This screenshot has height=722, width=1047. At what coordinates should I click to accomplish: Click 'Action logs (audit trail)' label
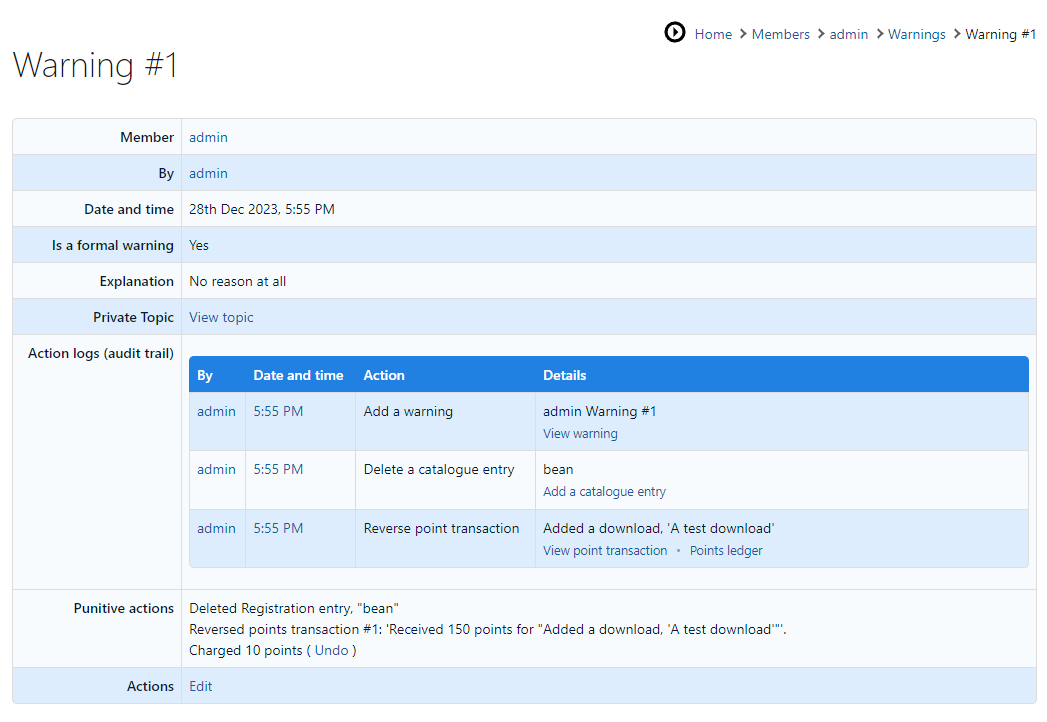[101, 353]
